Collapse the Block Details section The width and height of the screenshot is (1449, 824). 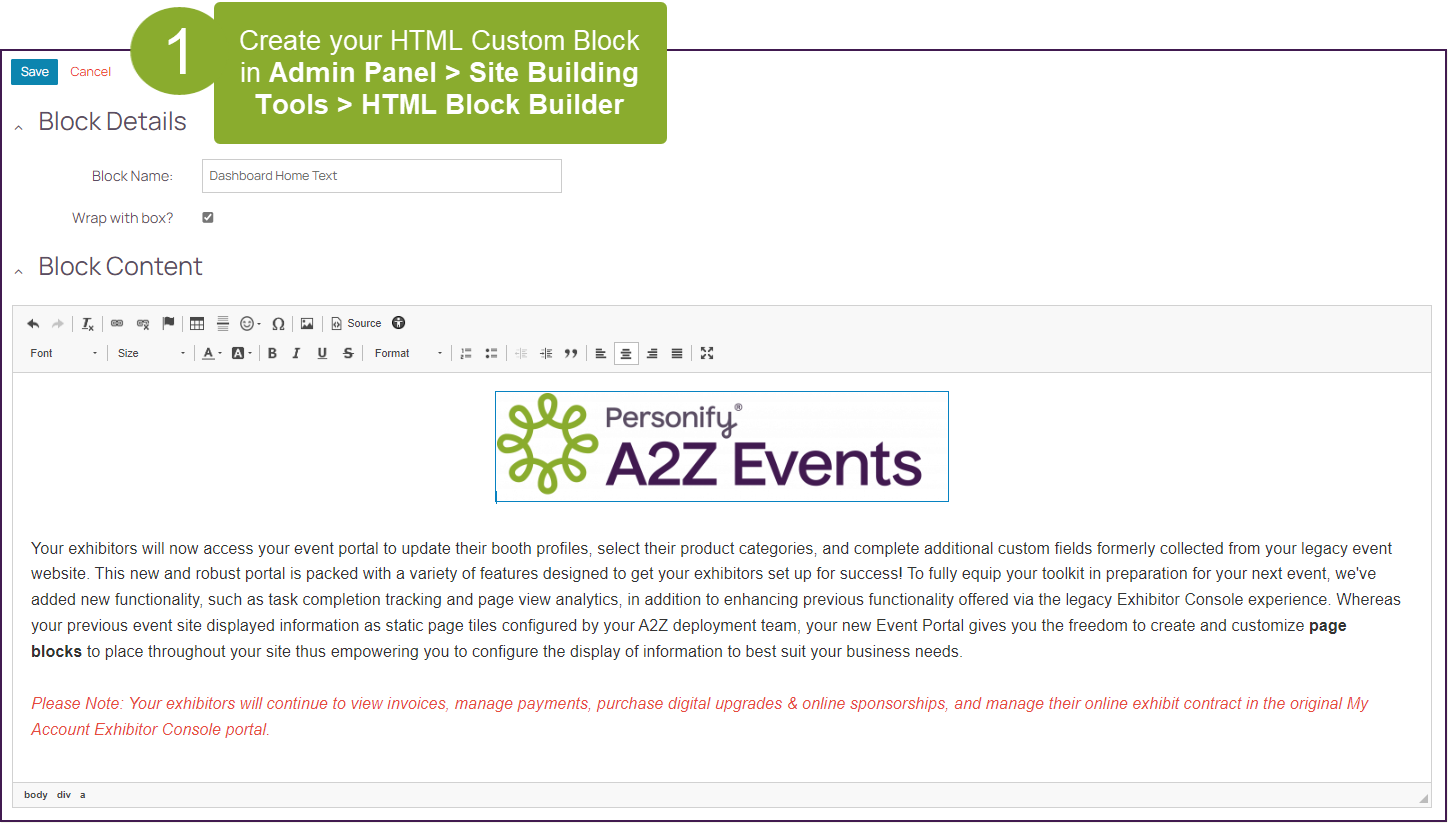click(18, 126)
